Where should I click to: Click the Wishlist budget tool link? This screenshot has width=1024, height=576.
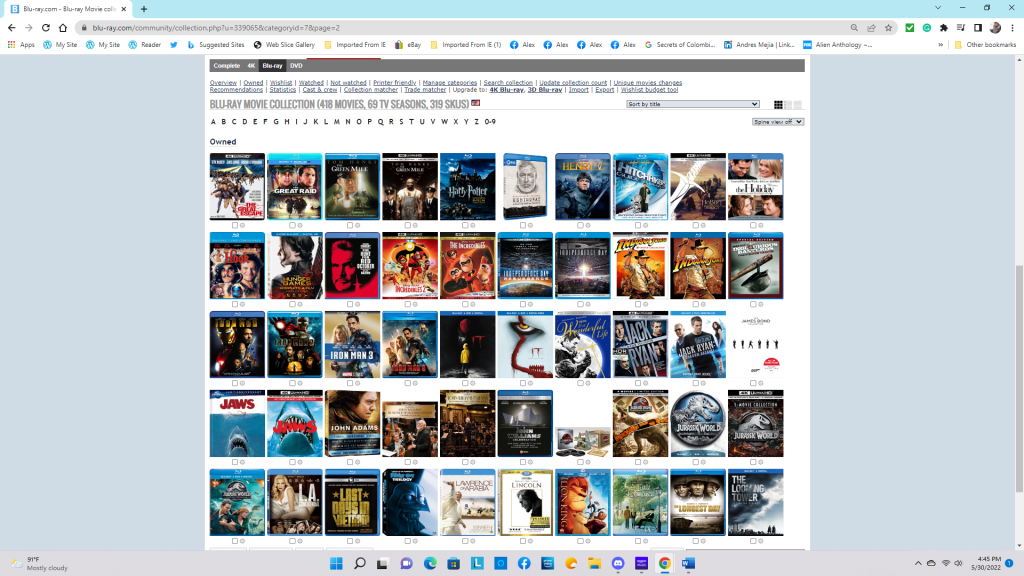point(651,90)
